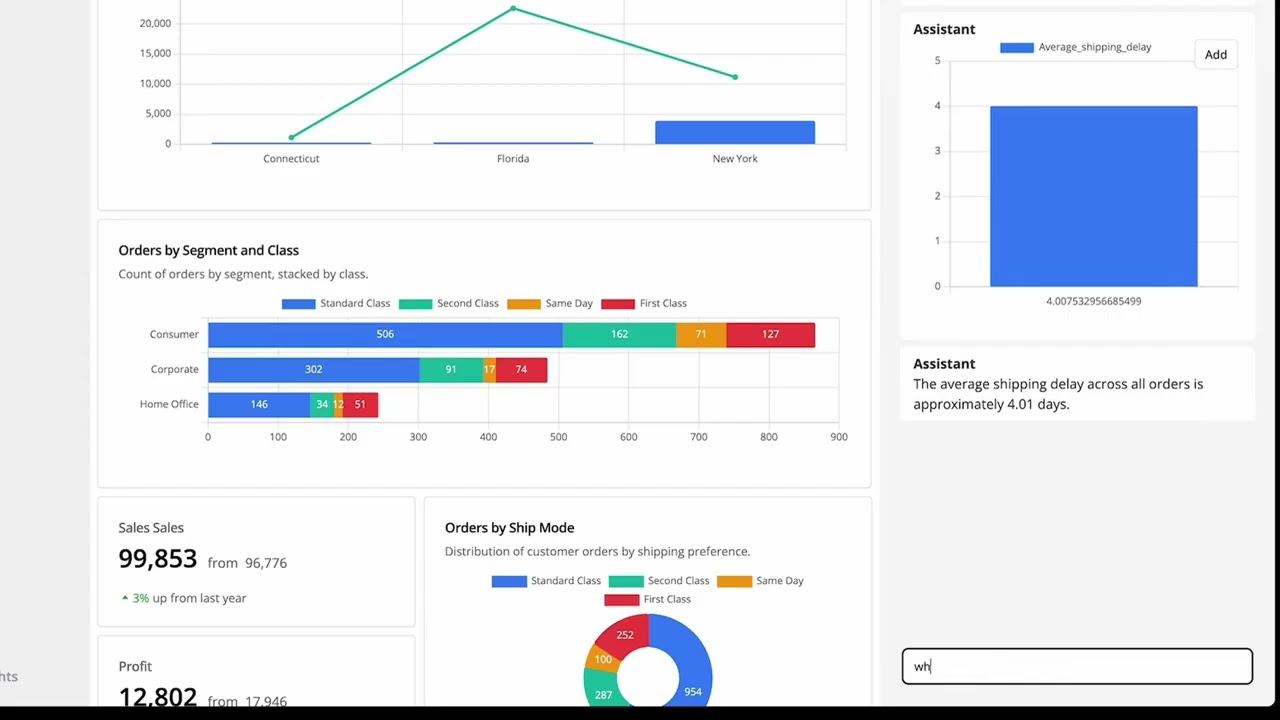Toggle Same Day legend in Orders by Ship Mode
Viewport: 1280px width, 720px height.
[761, 581]
